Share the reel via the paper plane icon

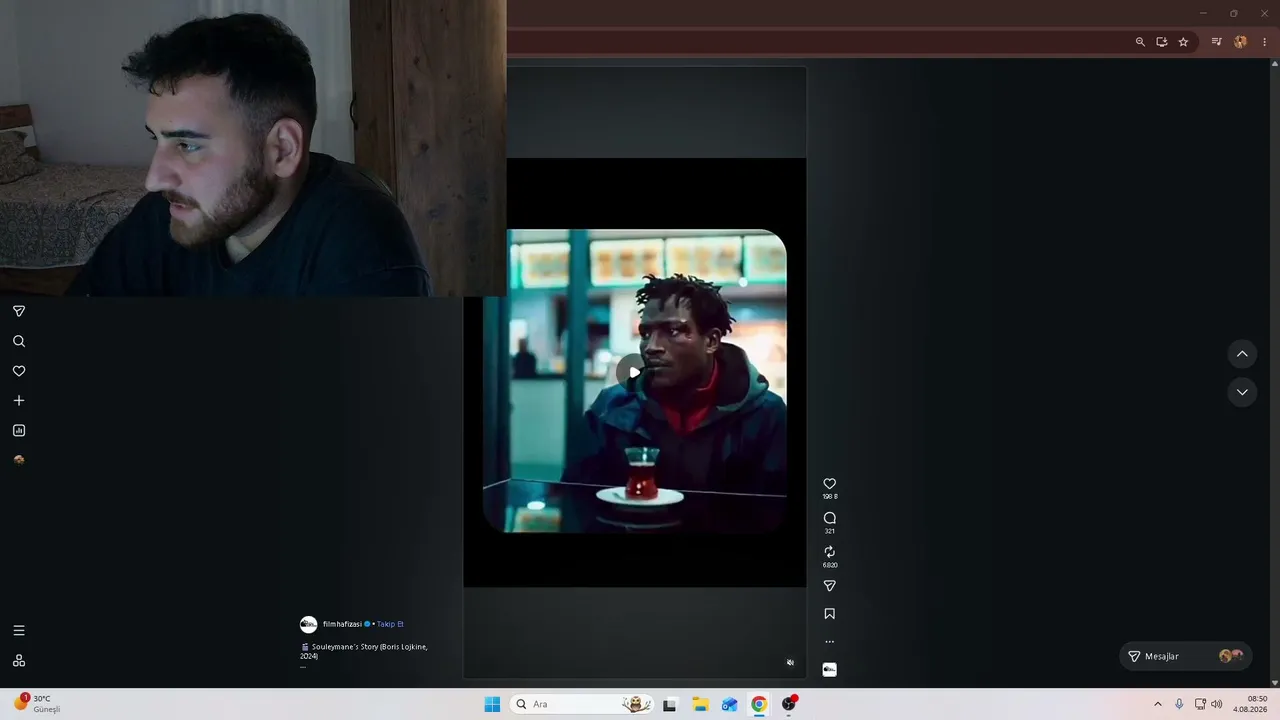829,586
